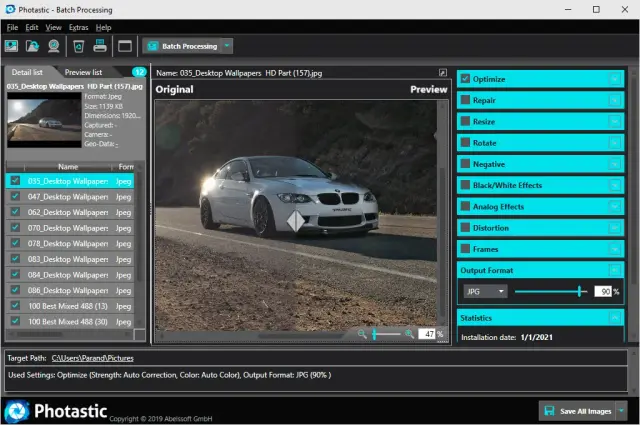Screen dimensions: 640x425
Task: Open the C:\Users\Parand\Pictures target path link
Action: (93, 358)
